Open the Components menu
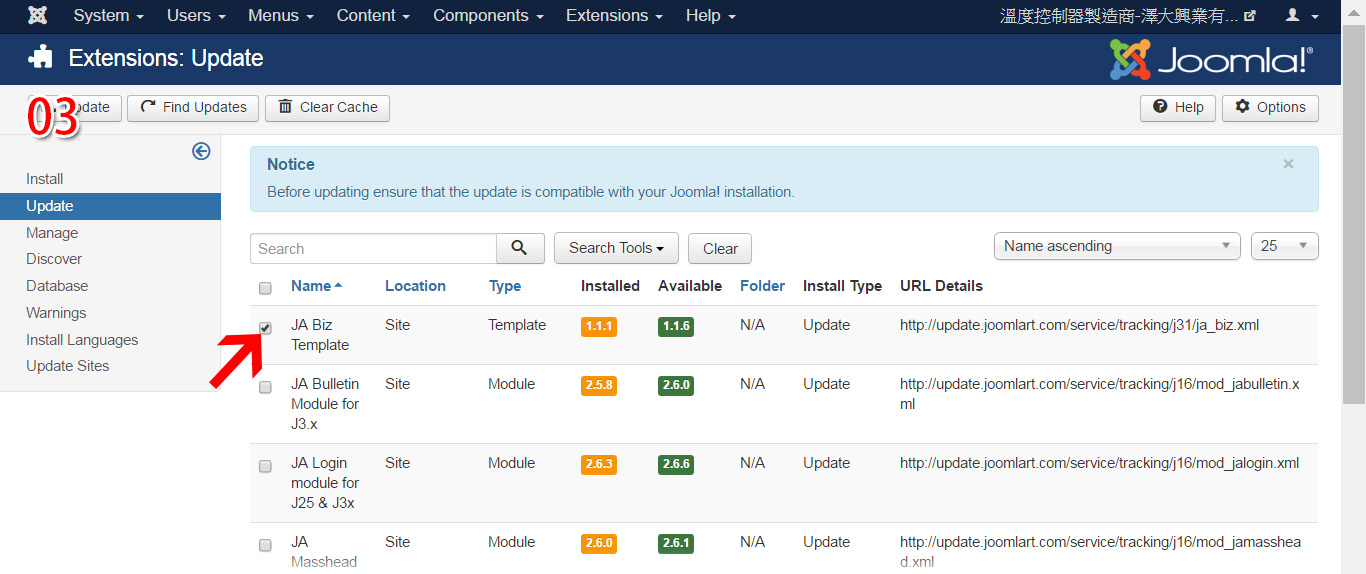Image resolution: width=1366 pixels, height=574 pixels. tap(488, 16)
